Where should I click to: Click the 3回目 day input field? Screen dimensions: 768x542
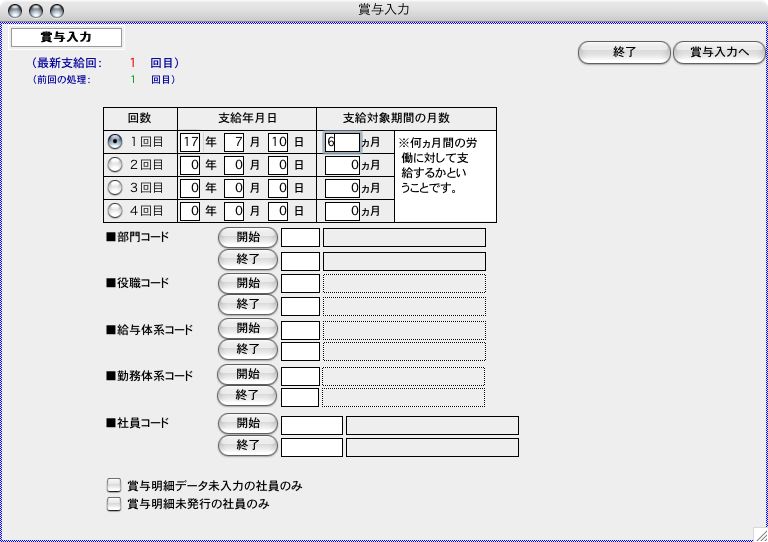pos(278,188)
